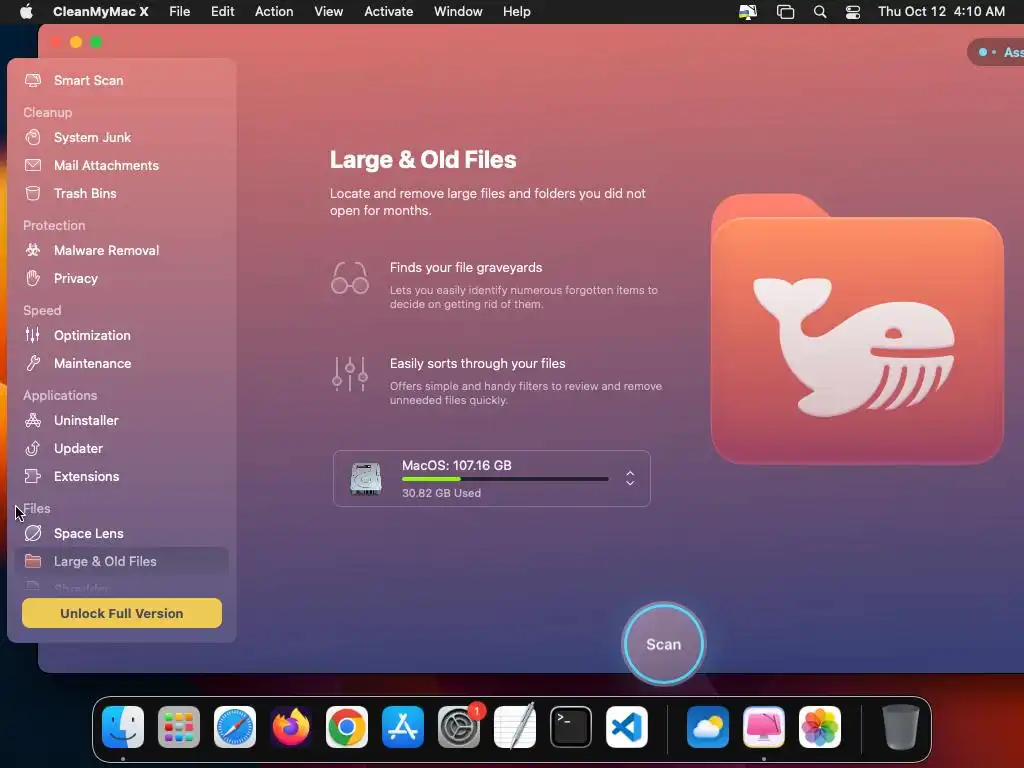The image size is (1024, 768).
Task: Select the Privacy module
Action: (x=121, y=278)
